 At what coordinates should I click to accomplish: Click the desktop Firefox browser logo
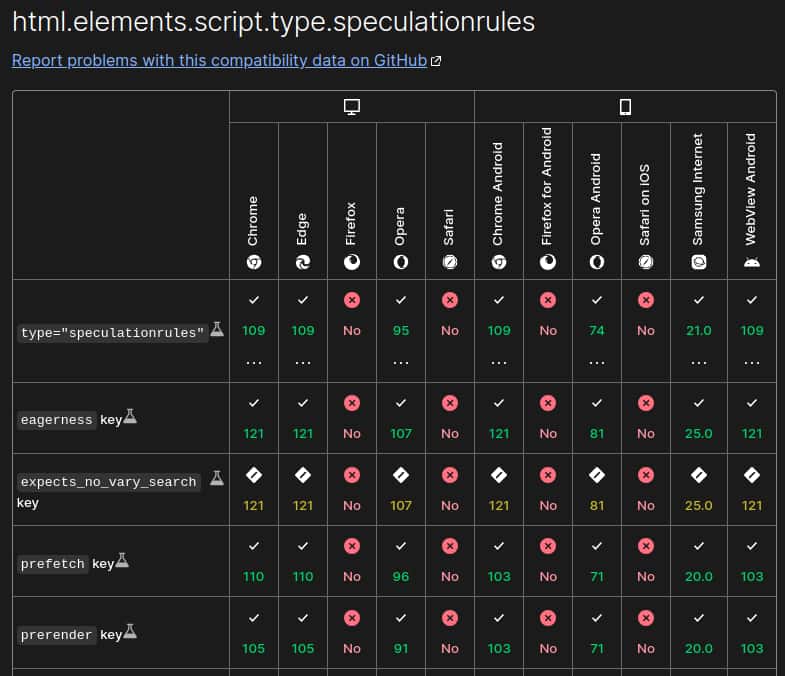352,261
